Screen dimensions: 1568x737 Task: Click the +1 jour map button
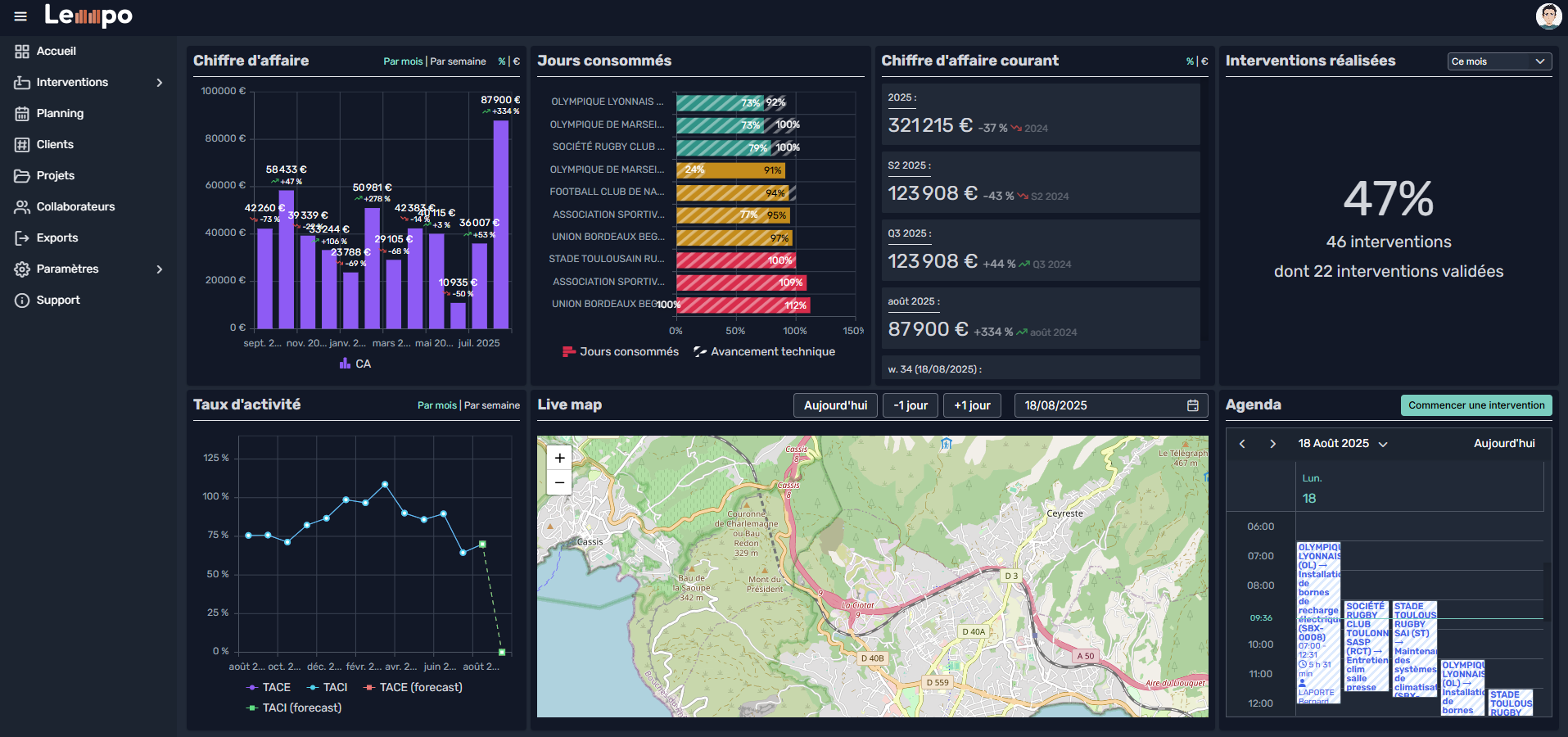tap(972, 405)
